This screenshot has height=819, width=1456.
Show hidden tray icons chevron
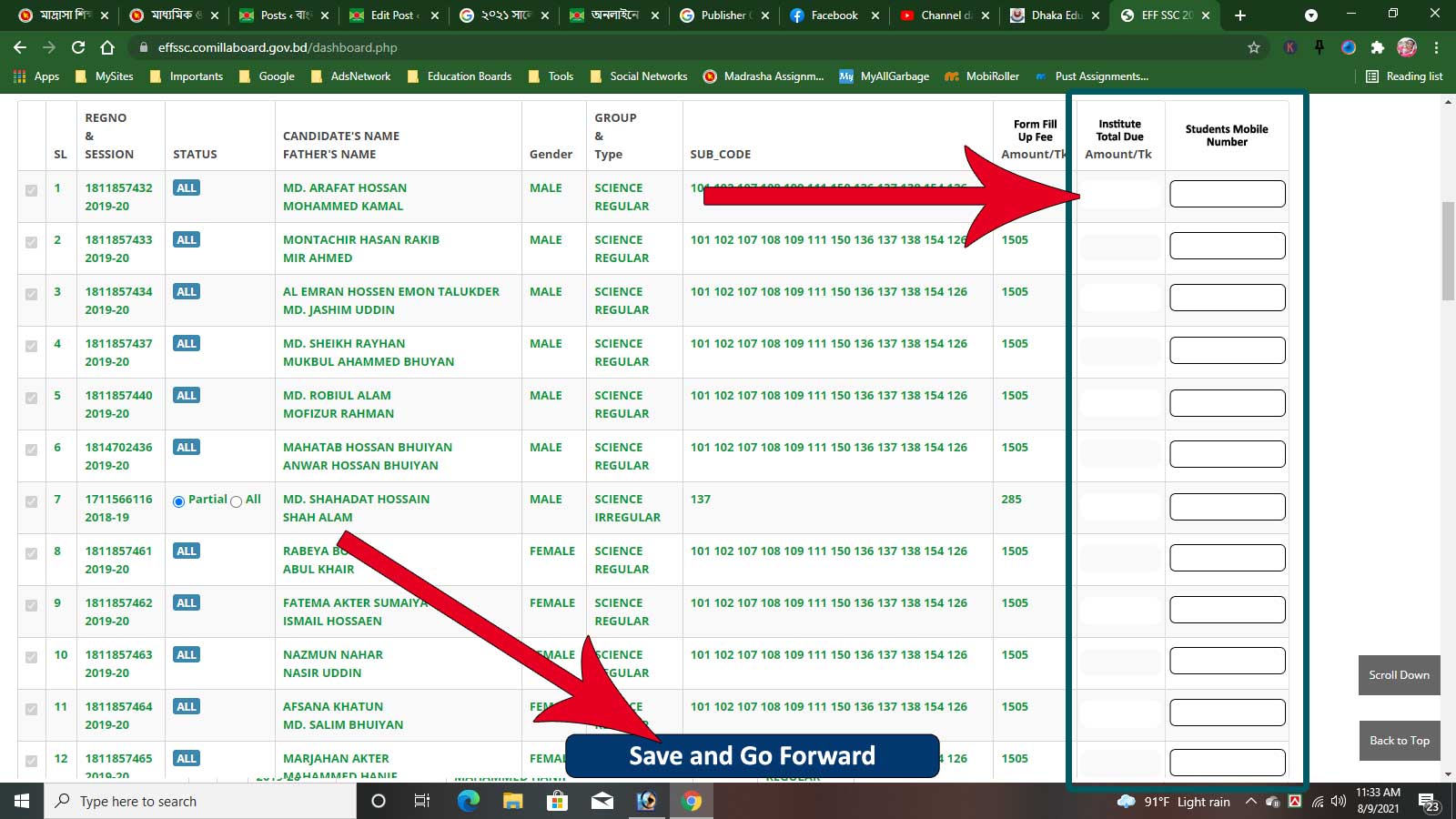point(1250,802)
